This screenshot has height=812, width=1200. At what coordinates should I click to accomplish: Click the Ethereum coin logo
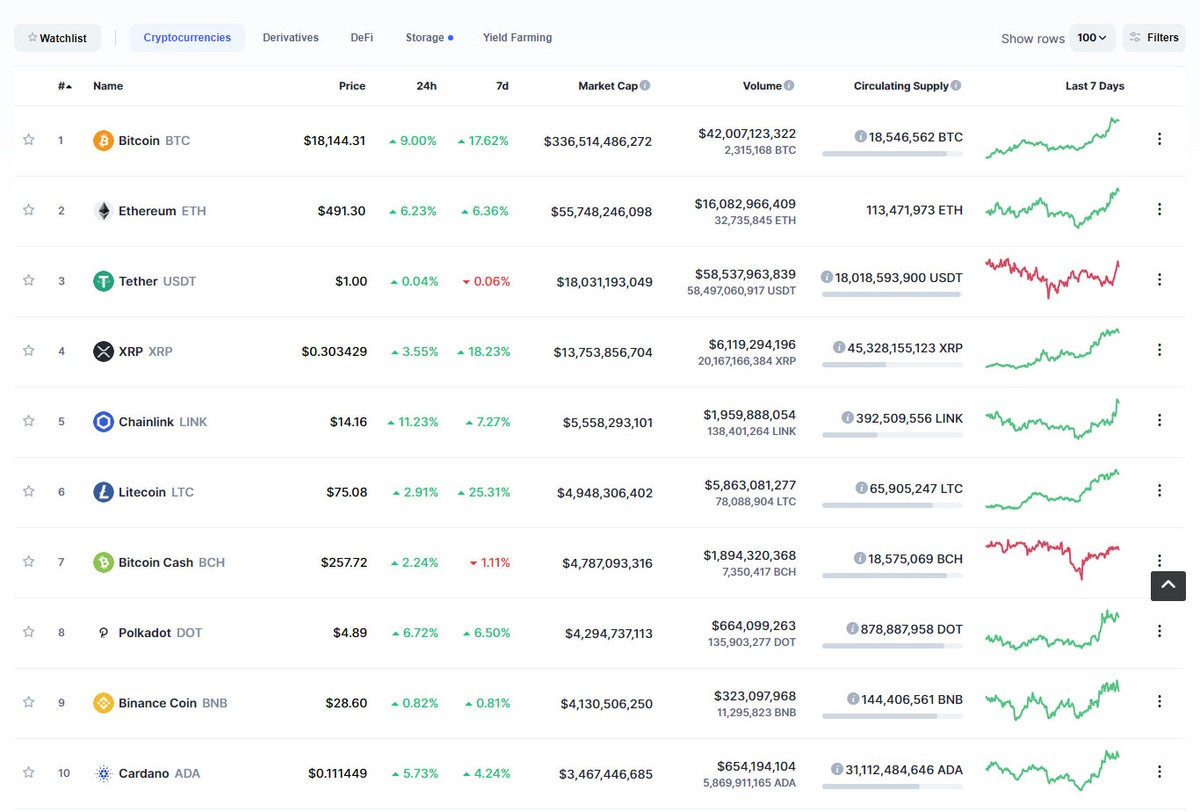click(101, 211)
